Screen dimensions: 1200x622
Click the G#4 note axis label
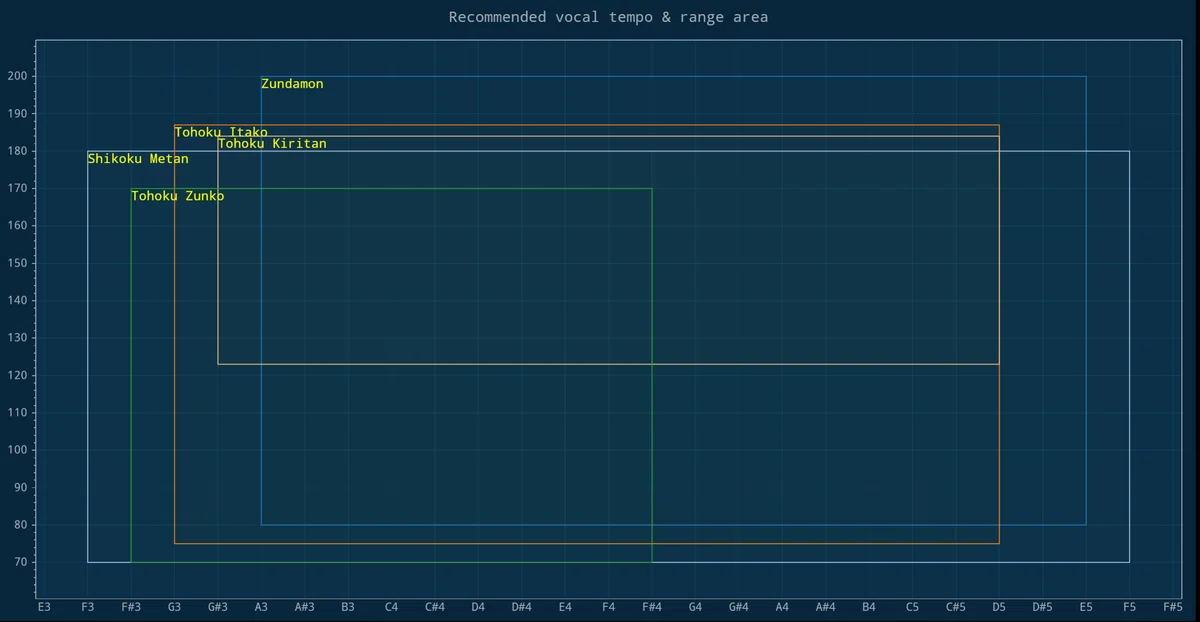pyautogui.click(x=739, y=607)
